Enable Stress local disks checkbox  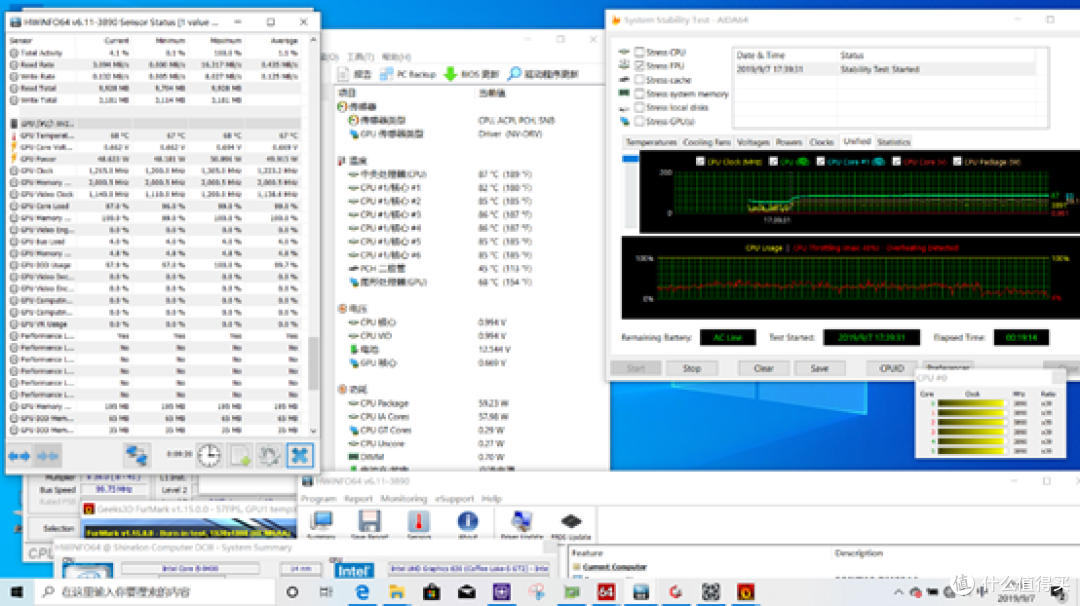click(x=639, y=107)
